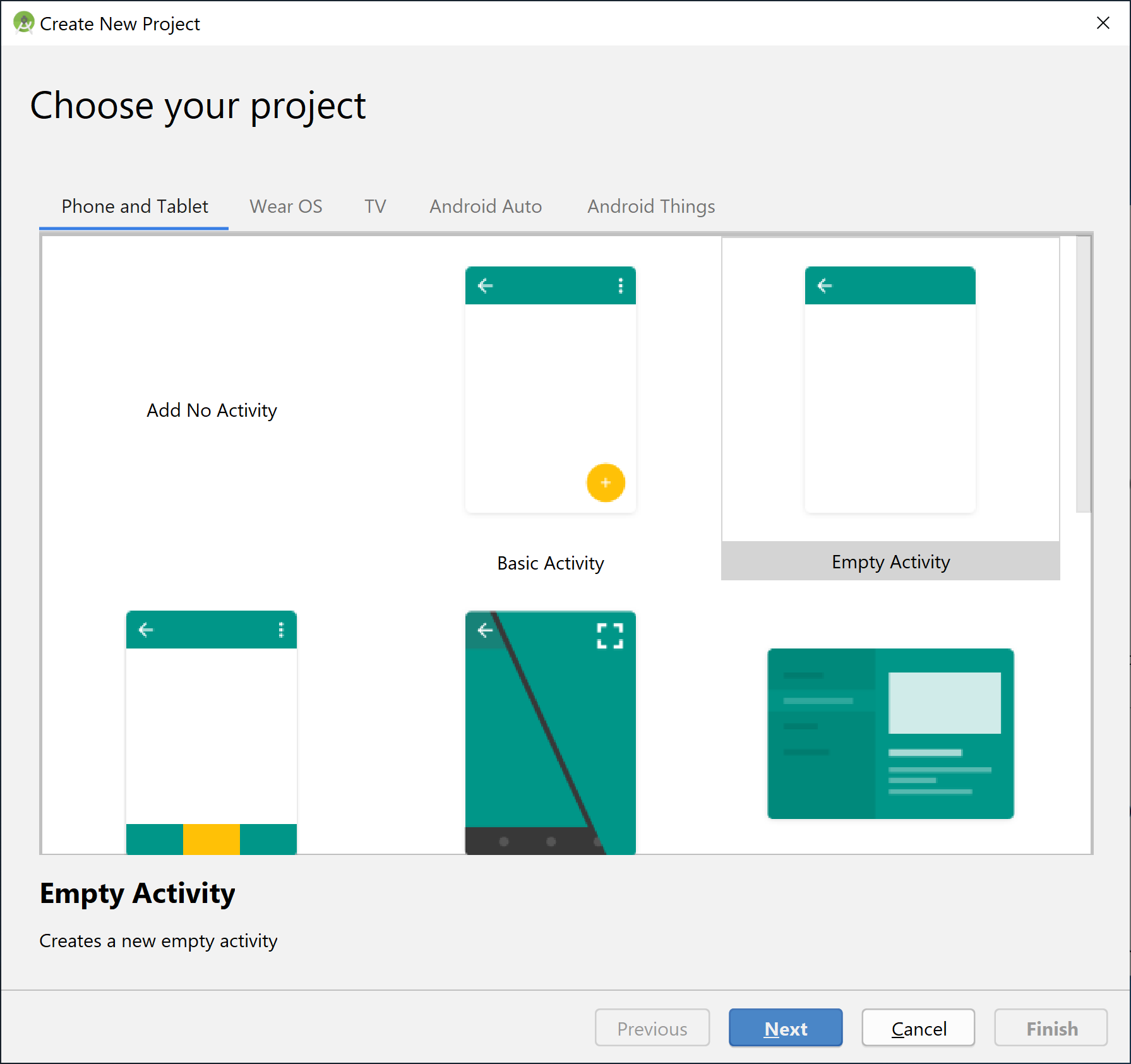Pick the Fullscreen Activity thumbnail
The image size is (1131, 1064).
pos(551,732)
